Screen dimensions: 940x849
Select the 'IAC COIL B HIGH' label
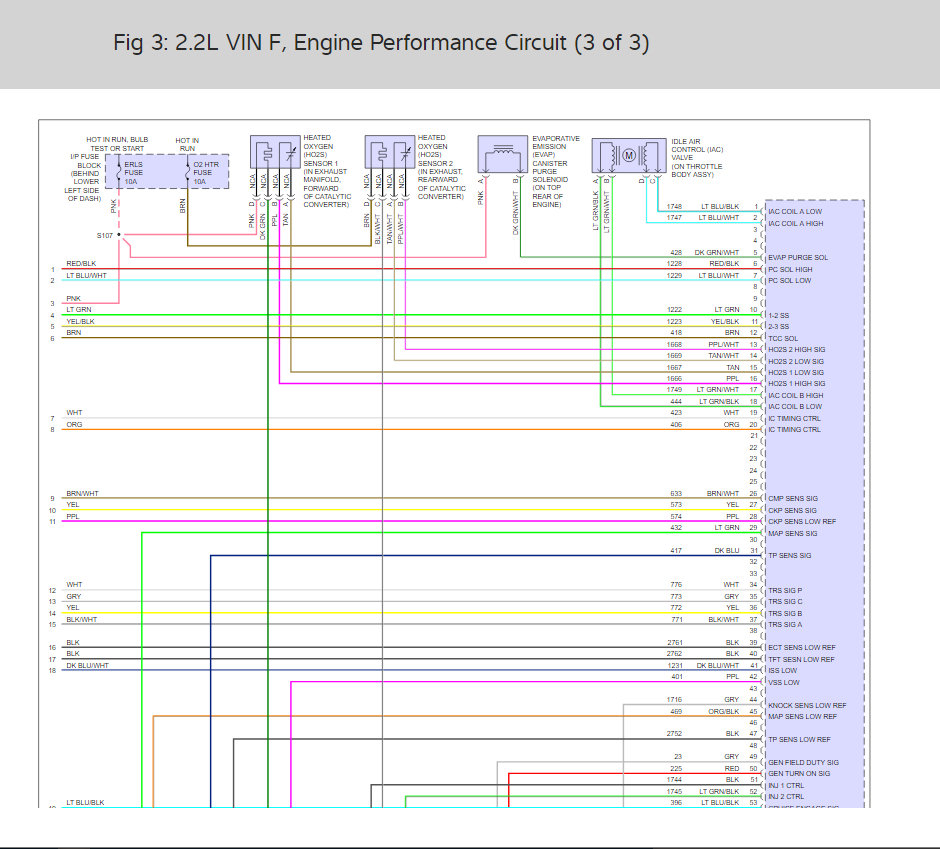tap(796, 396)
